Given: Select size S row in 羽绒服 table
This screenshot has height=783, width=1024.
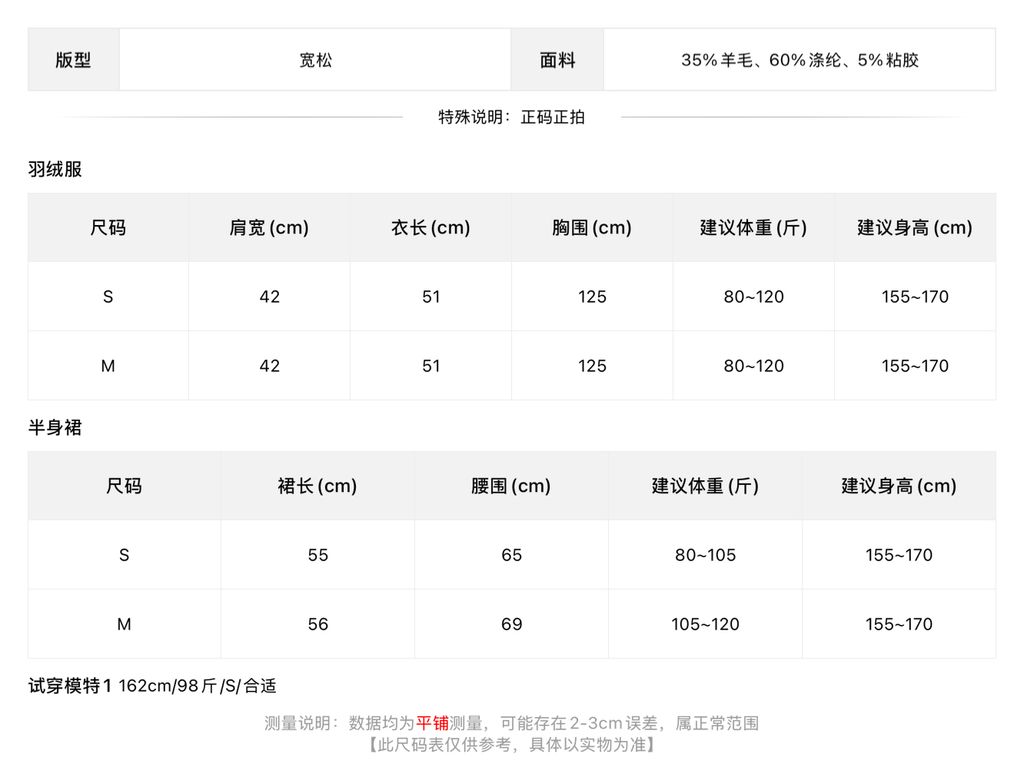Looking at the screenshot, I should [x=512, y=296].
